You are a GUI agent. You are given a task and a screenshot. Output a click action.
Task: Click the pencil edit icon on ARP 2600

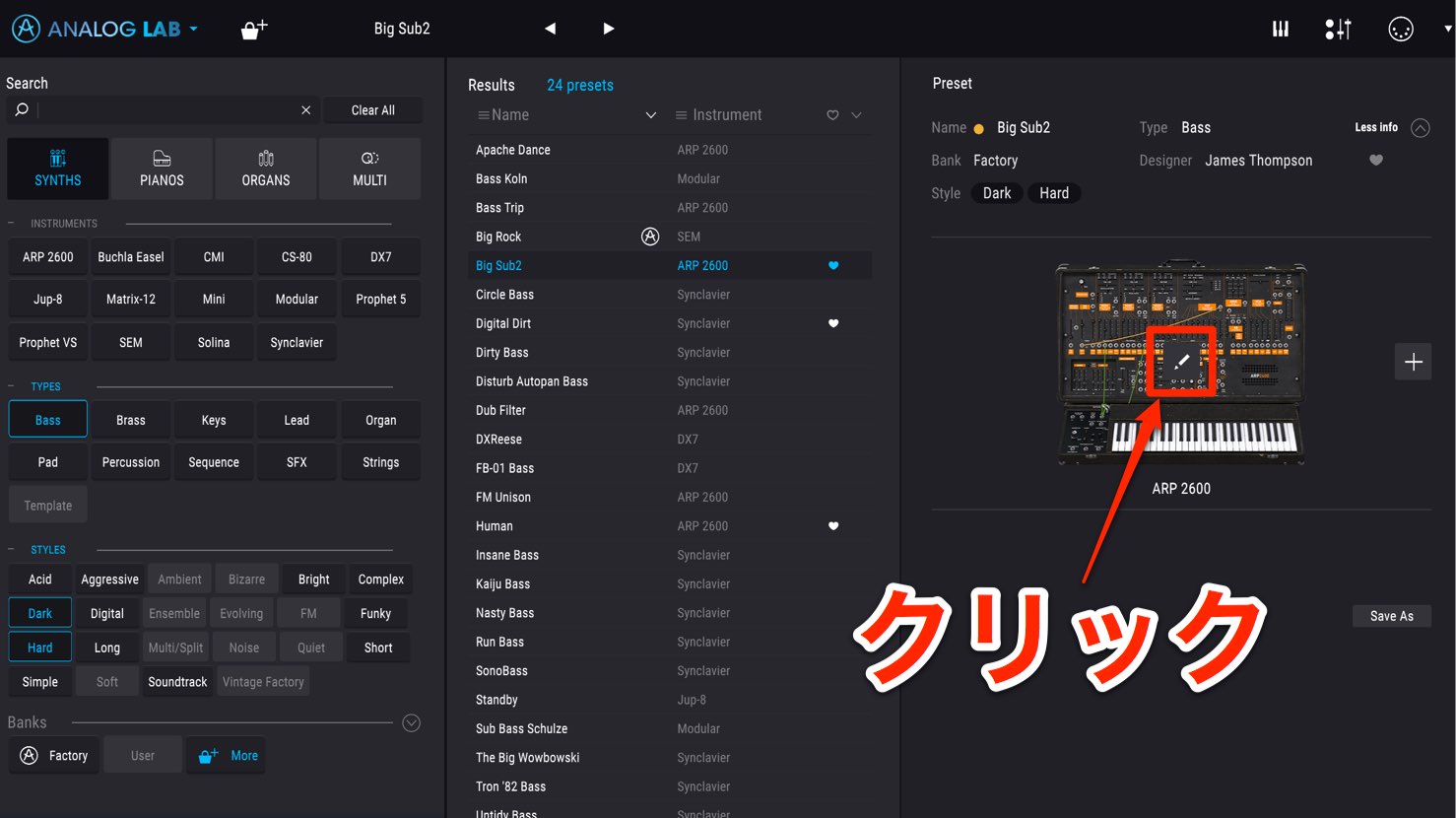click(x=1181, y=361)
